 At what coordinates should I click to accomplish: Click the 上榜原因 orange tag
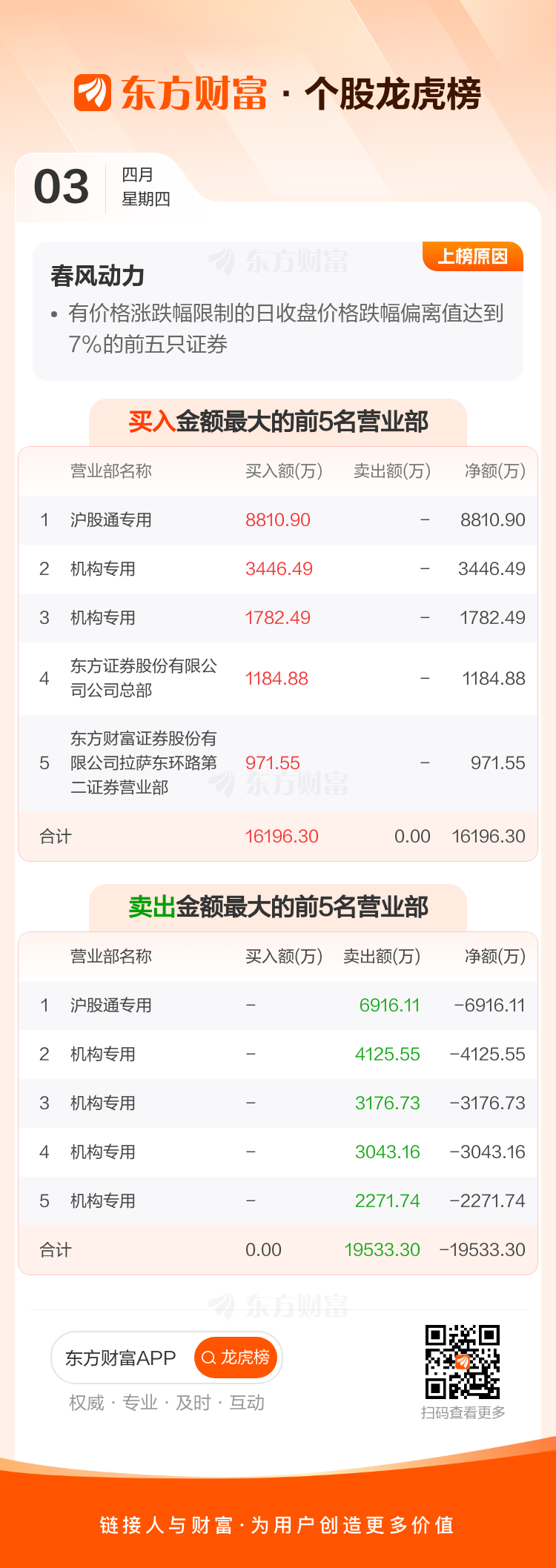pyautogui.click(x=472, y=256)
